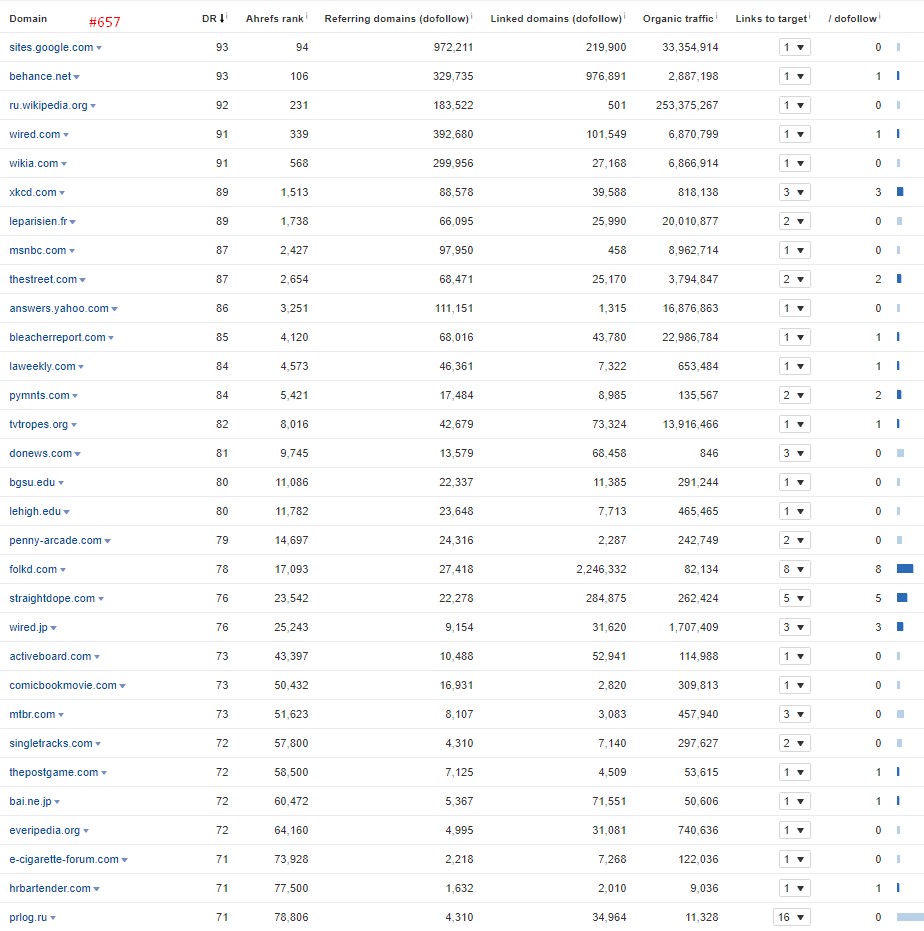Open the caret menu beside donews.com
Image resolution: width=924 pixels, height=931 pixels.
click(x=78, y=454)
